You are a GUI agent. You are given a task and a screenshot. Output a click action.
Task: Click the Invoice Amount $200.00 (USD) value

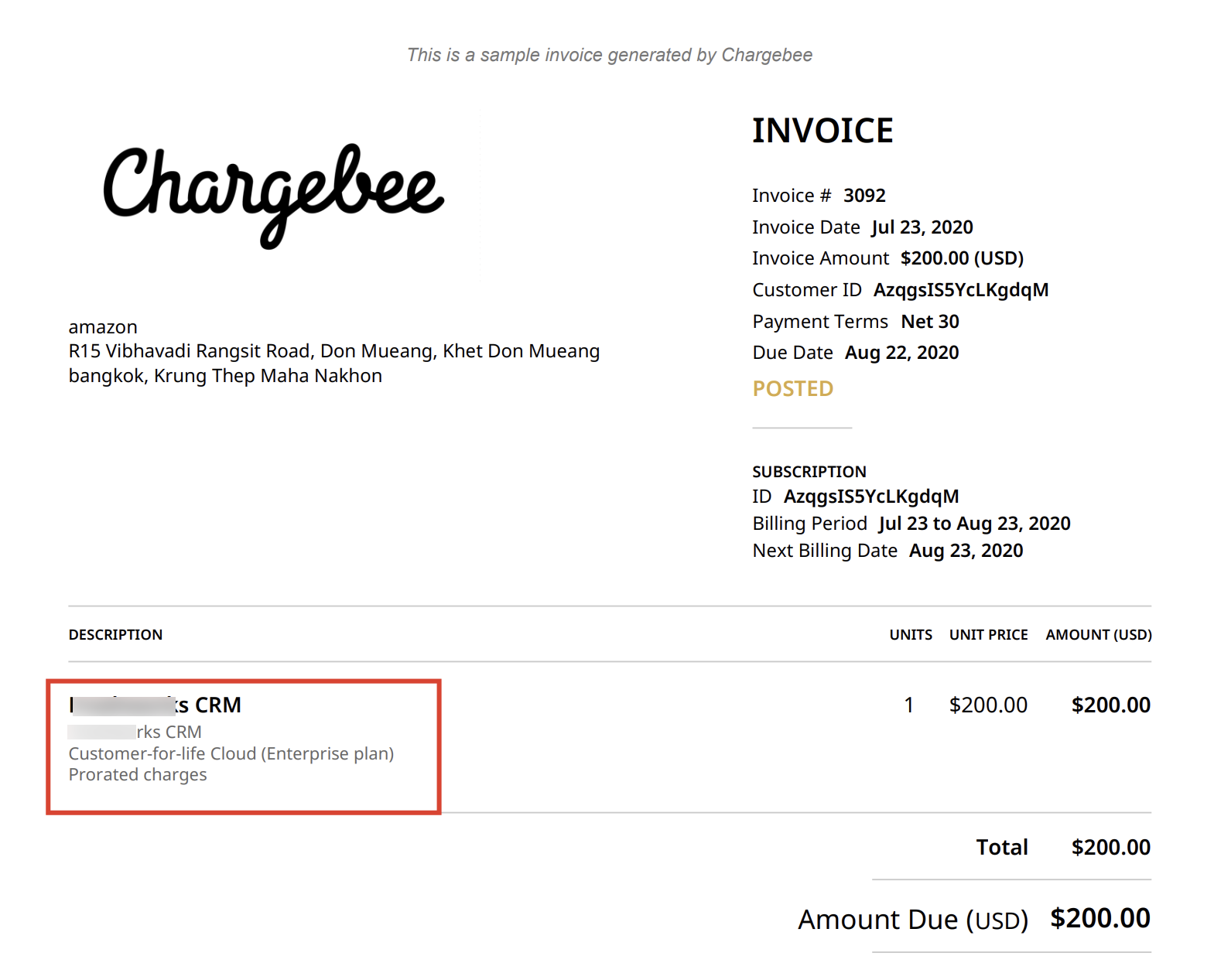click(x=961, y=258)
